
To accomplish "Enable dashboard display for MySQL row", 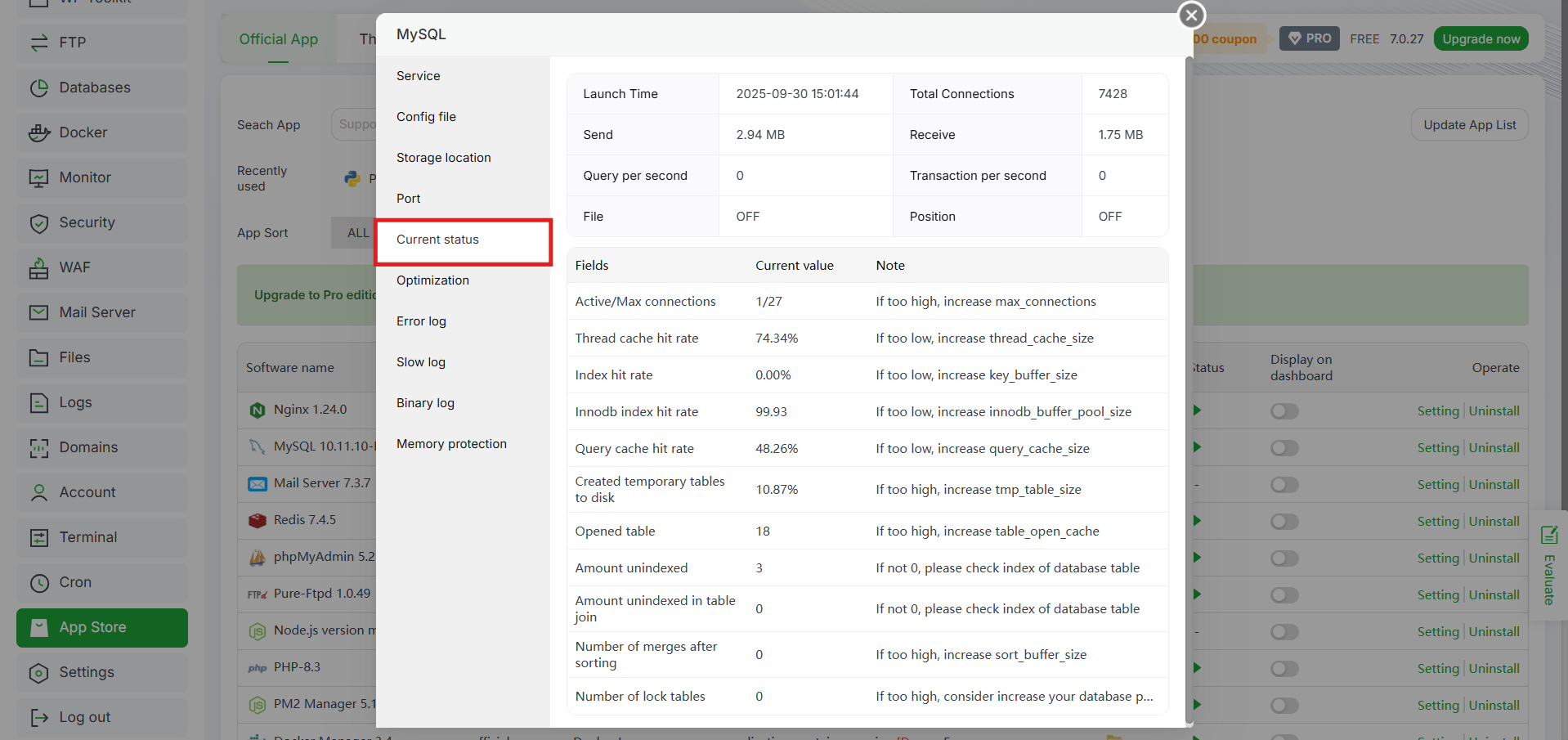I will 1284,448.
